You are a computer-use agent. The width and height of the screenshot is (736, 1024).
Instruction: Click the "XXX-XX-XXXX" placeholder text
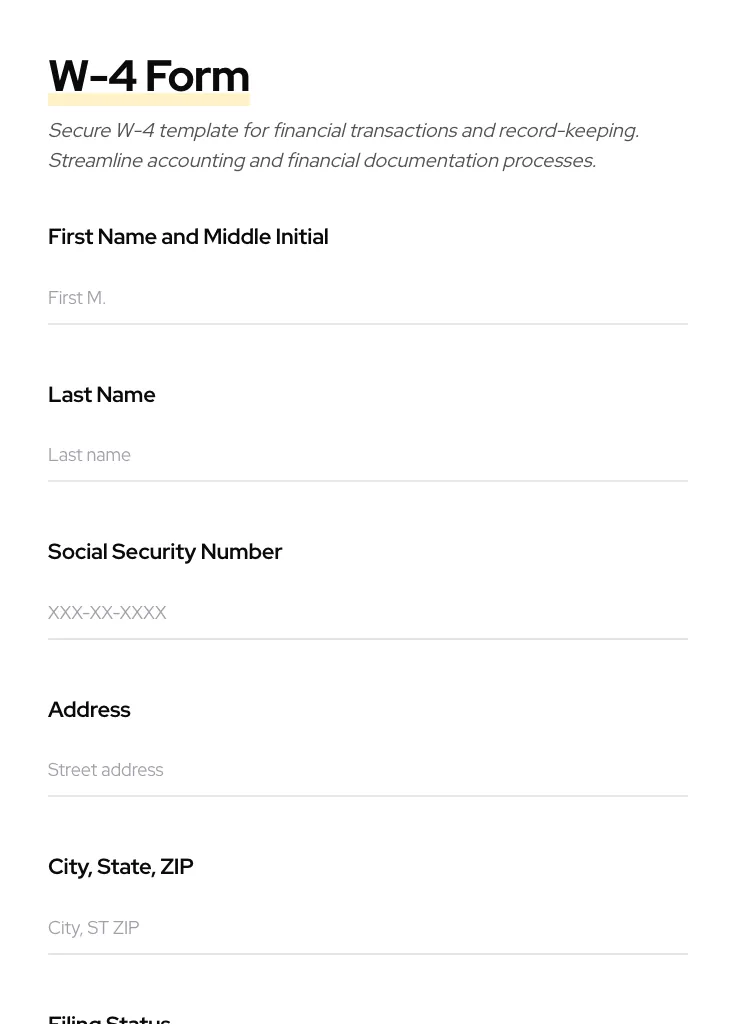(x=107, y=613)
